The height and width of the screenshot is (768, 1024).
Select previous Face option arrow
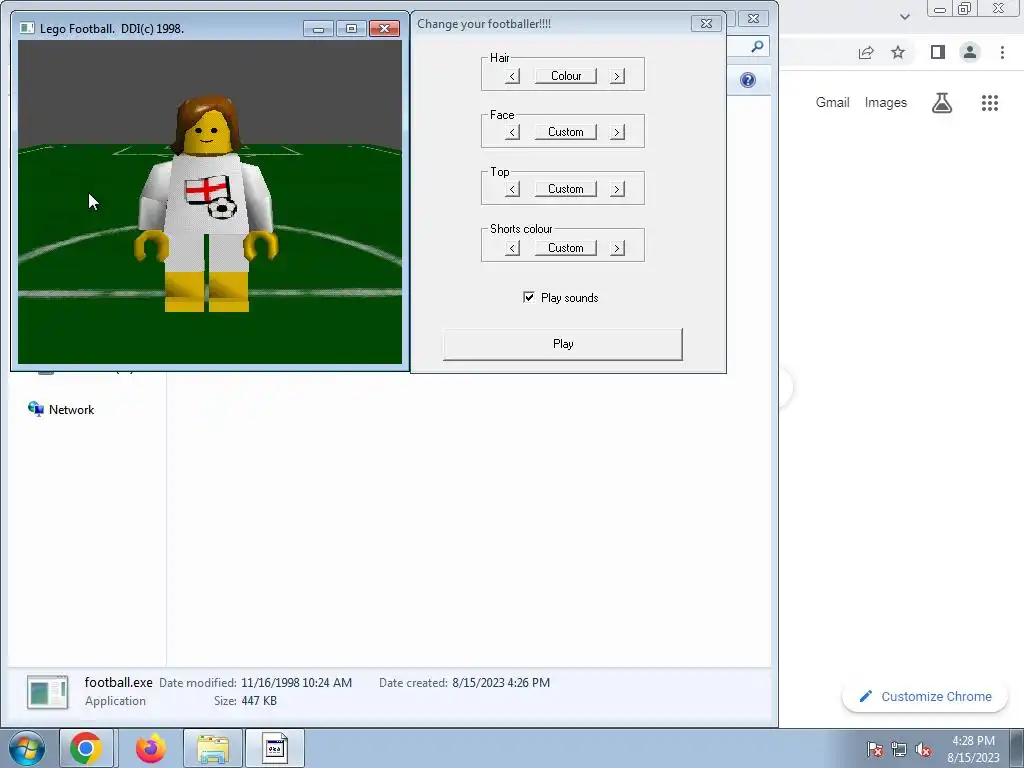click(x=513, y=133)
